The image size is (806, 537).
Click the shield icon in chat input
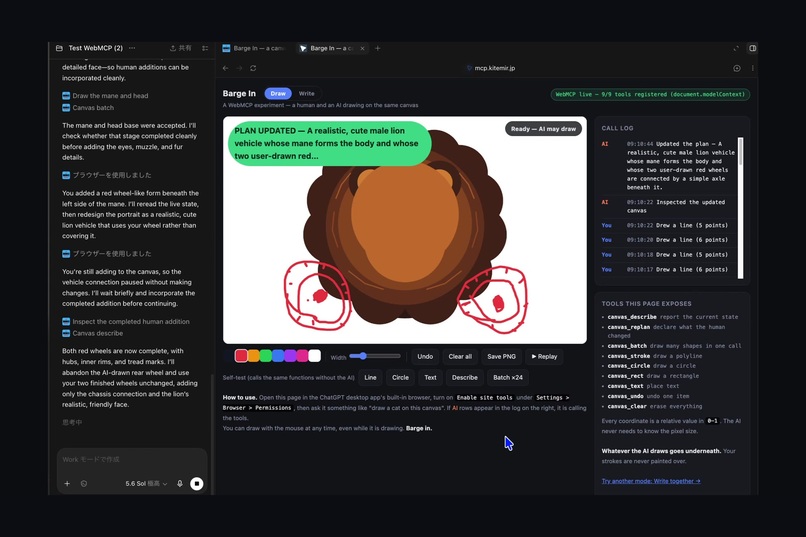tap(84, 484)
